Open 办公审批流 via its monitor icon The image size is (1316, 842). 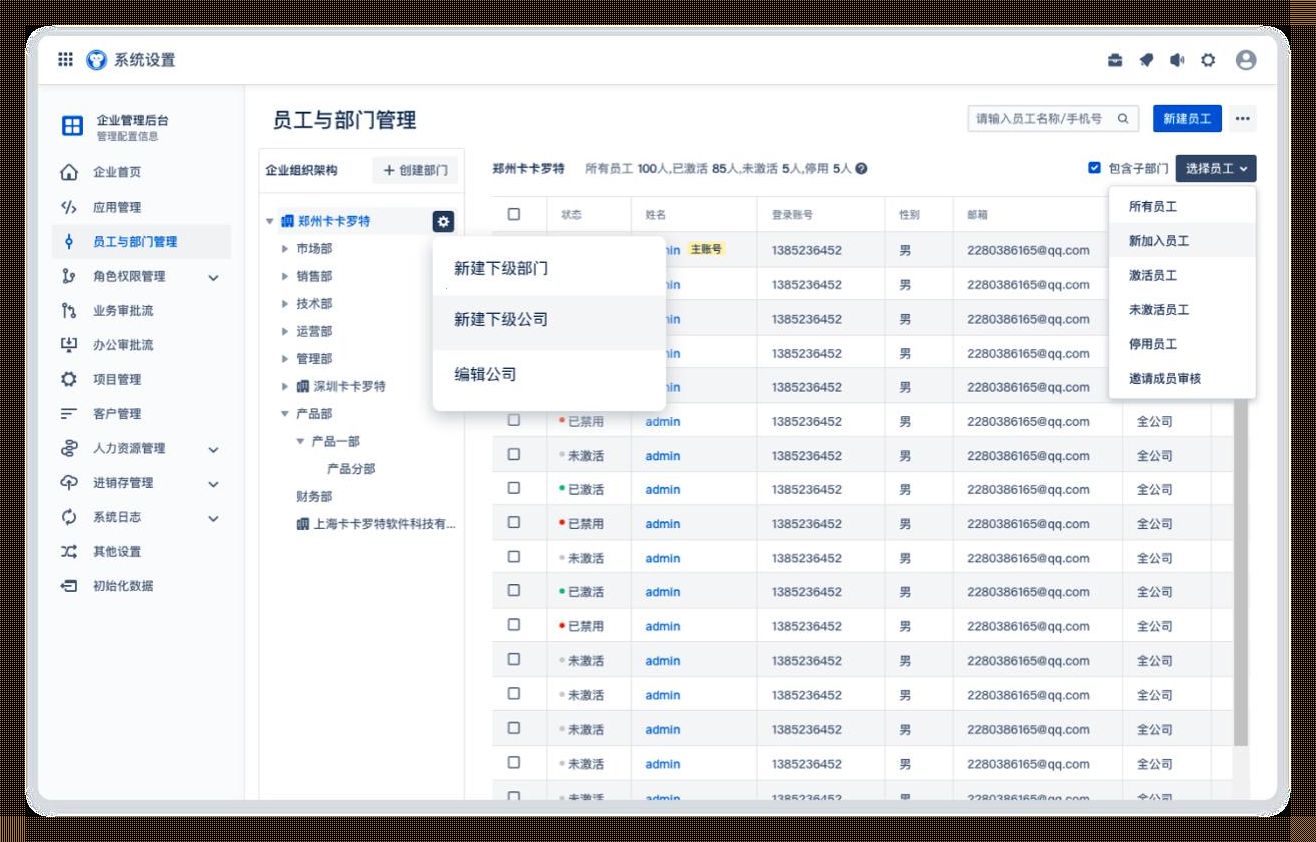[69, 345]
